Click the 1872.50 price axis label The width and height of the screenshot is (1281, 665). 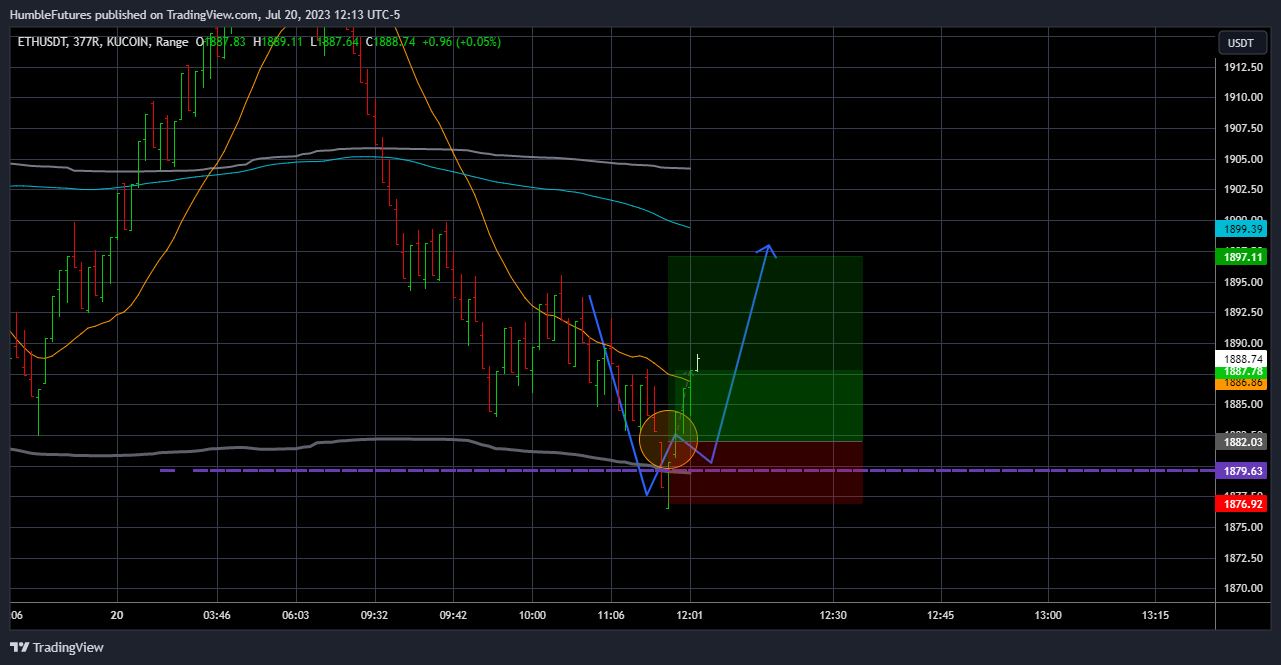[1241, 557]
